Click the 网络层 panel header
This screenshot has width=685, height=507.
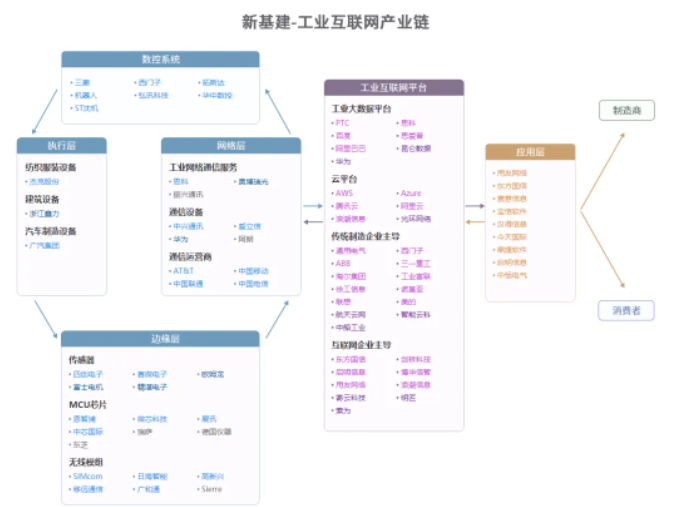[231, 146]
